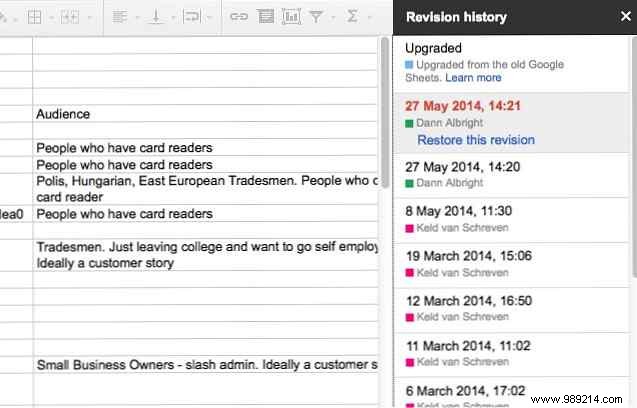Click green square beside 14:21 Dann Albright
637x408 pixels.
click(x=409, y=124)
